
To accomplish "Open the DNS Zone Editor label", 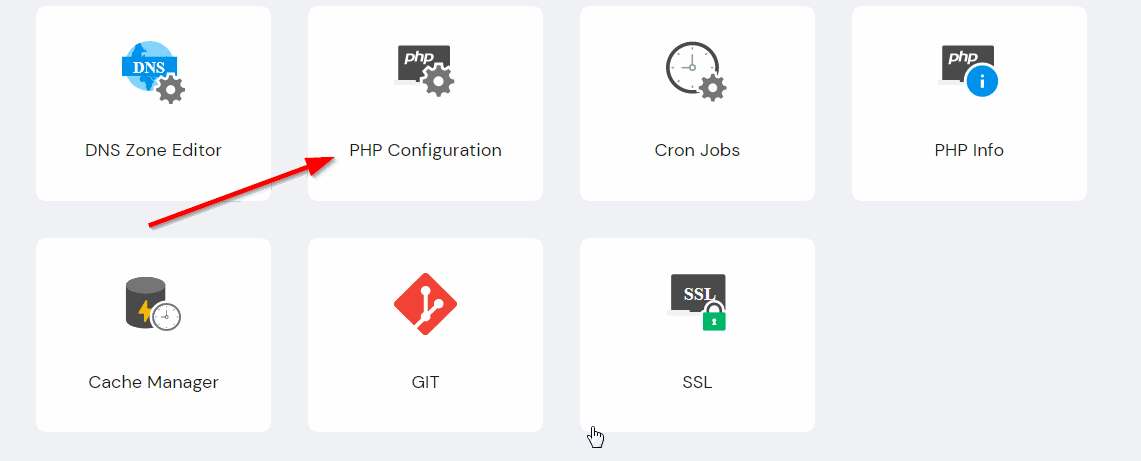I will click(154, 151).
